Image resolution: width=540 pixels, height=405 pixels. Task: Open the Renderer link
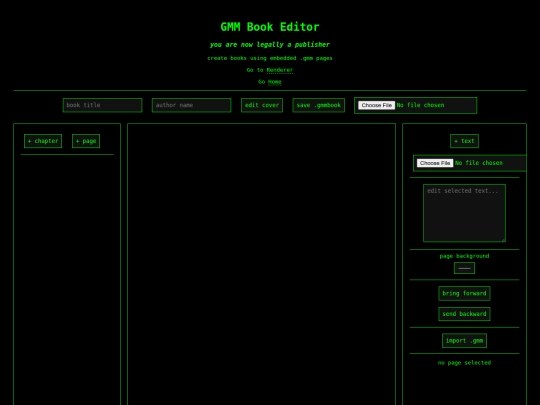(x=280, y=70)
